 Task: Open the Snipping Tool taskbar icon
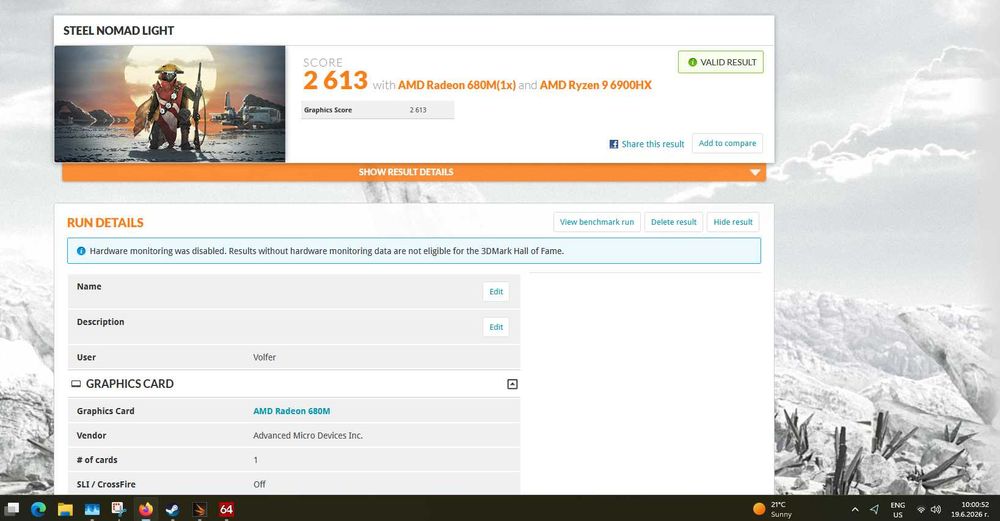coord(119,509)
